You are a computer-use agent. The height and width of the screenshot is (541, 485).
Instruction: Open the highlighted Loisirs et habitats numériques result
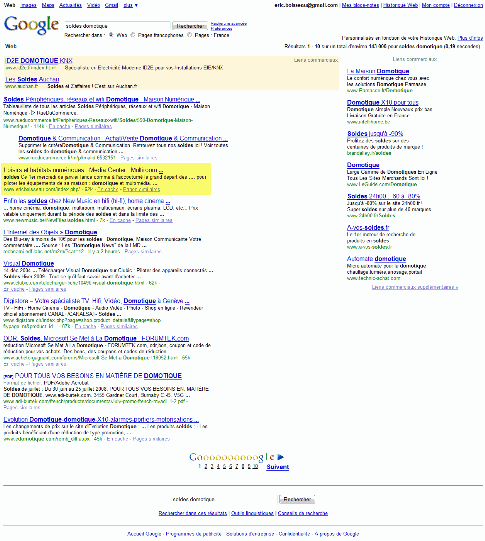83,170
